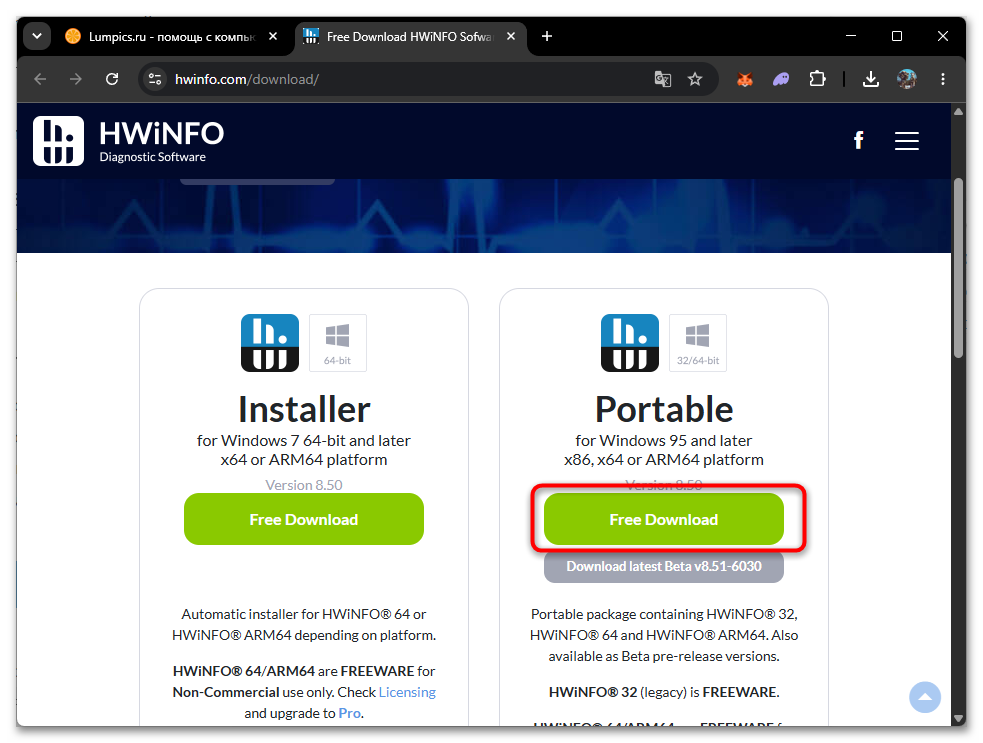Open the Facebook page icon
The height and width of the screenshot is (743, 983).
coord(858,140)
